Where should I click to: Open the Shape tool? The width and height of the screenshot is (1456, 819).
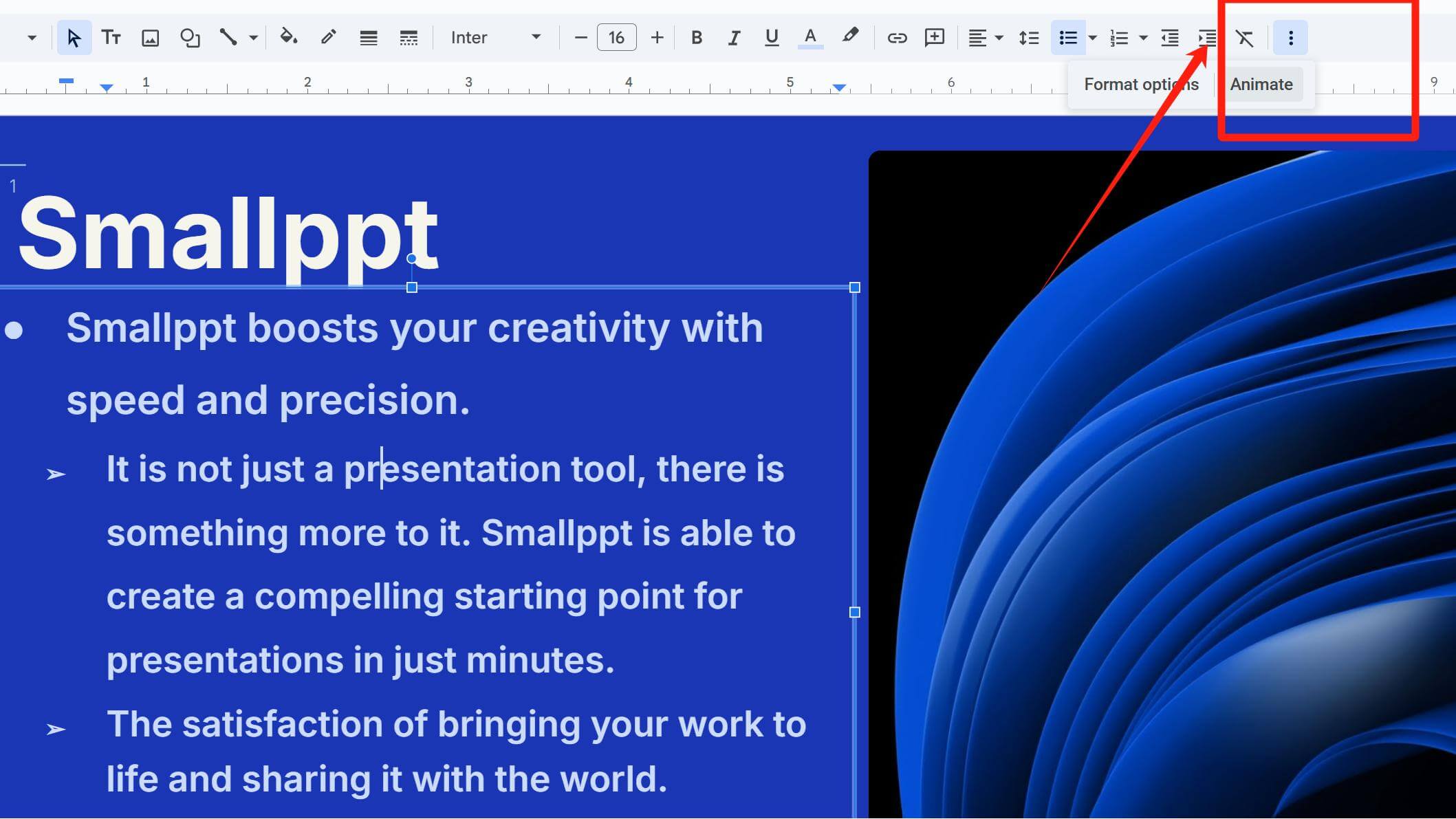coord(189,37)
